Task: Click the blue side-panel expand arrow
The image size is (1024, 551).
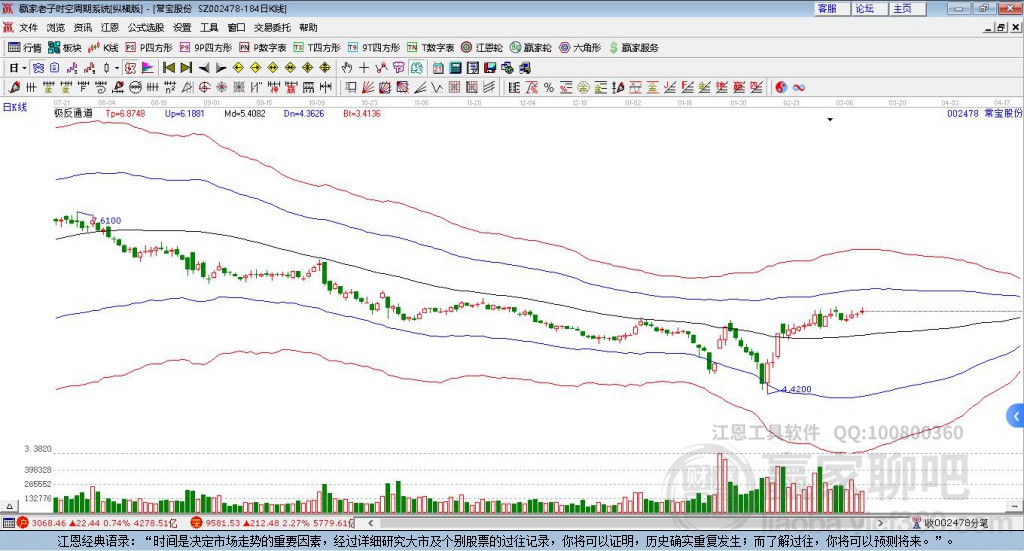Action: click(x=1016, y=417)
